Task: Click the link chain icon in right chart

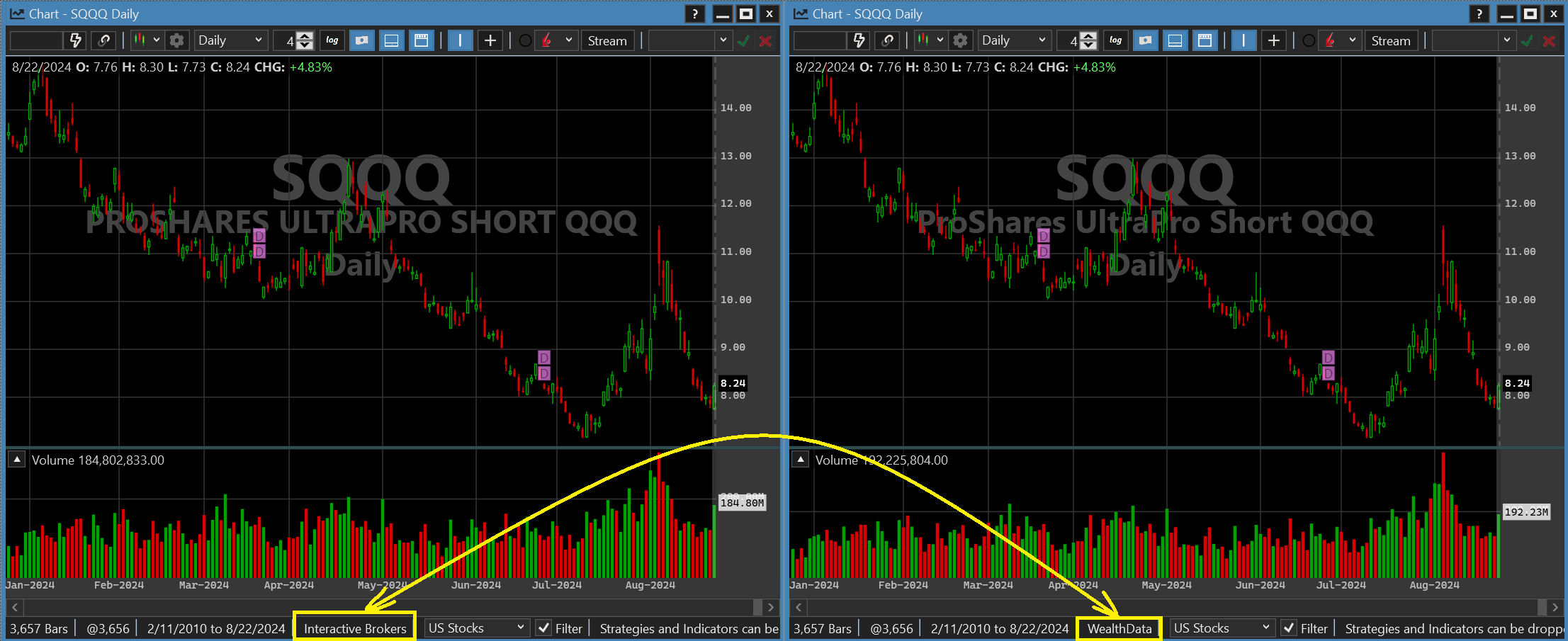Action: point(888,40)
